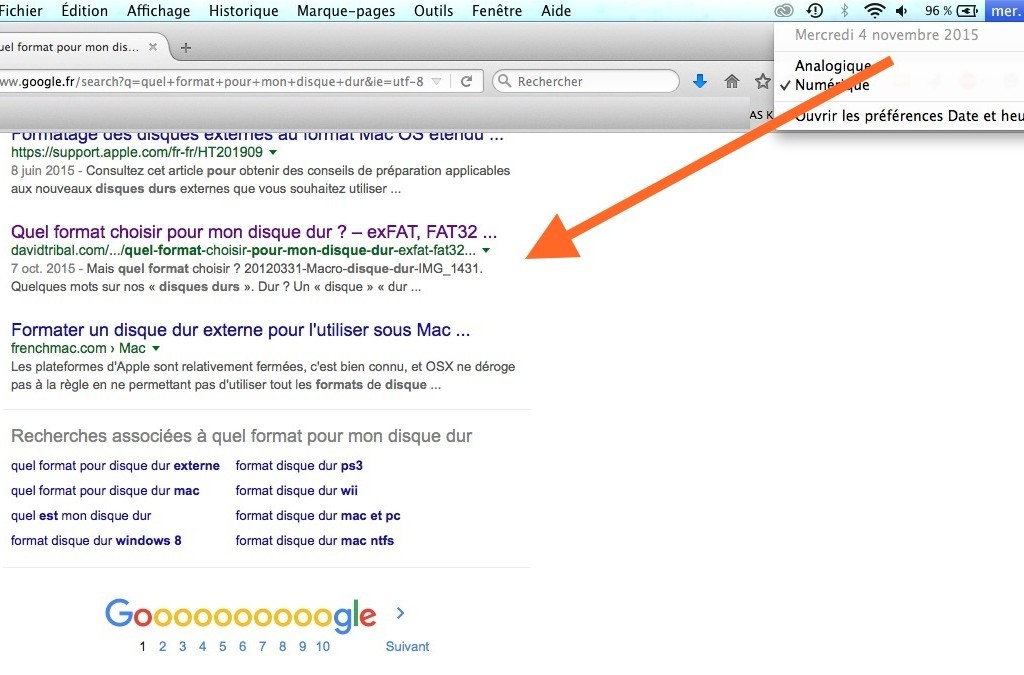The width and height of the screenshot is (1024, 675).
Task: Click the Bluetooth menu bar icon
Action: tap(844, 10)
